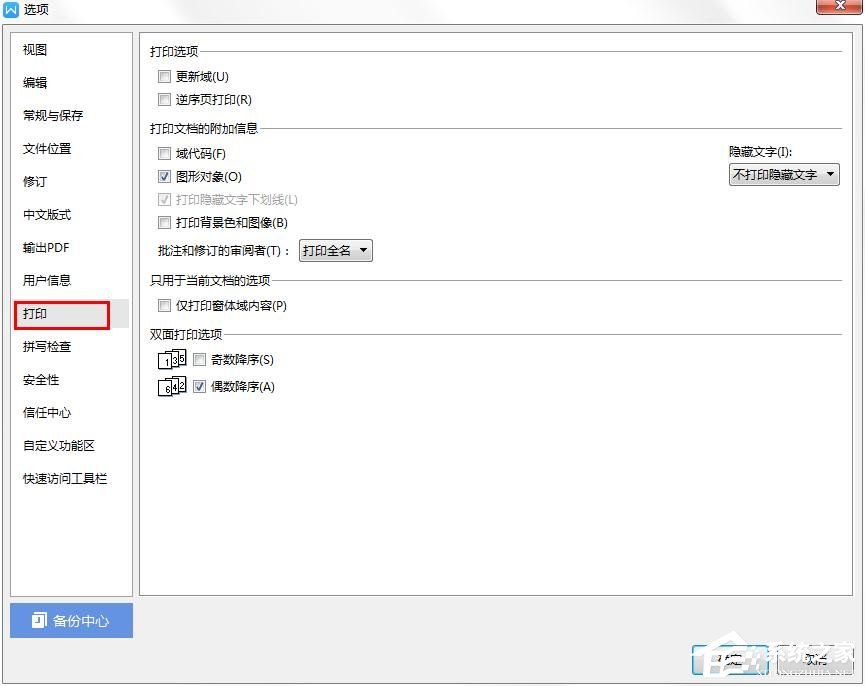Screen dimensions: 865x686
Task: Enable 逆序页打印(R) printing option
Action: 164,99
